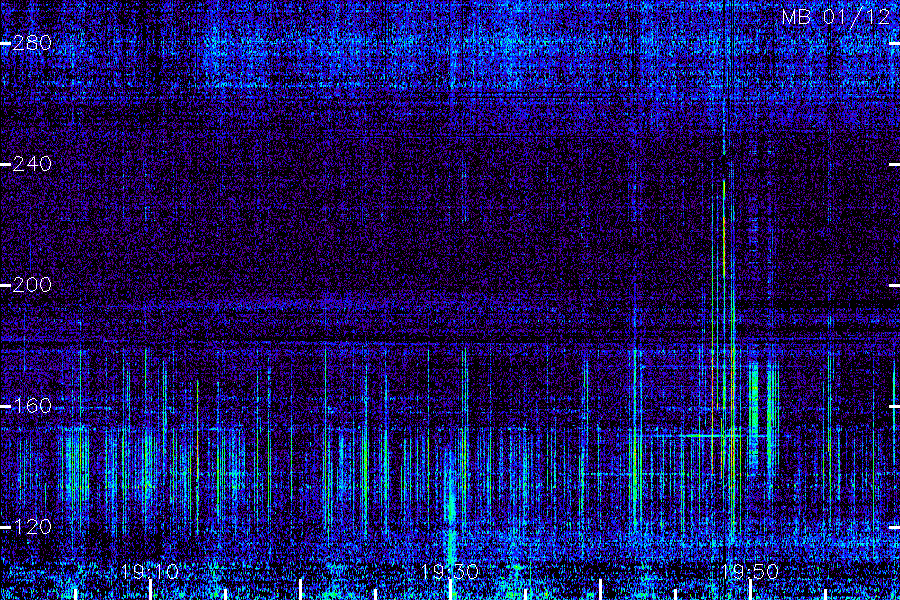This screenshot has height=600, width=900.
Task: Click the 160 frequency axis label
Action: point(32,406)
